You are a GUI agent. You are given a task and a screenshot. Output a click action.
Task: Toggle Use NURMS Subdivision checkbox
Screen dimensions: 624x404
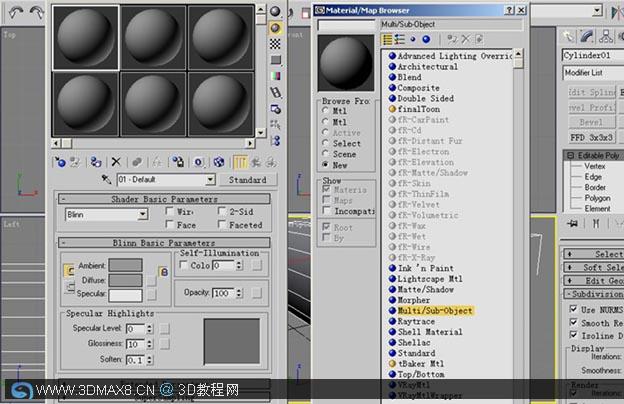pos(573,309)
